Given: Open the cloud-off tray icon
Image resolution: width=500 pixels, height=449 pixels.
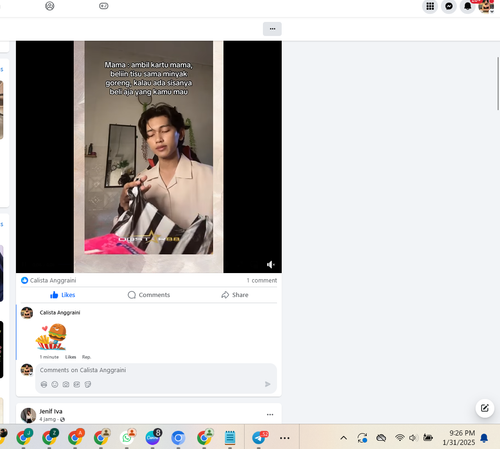Looking at the screenshot, I should tap(381, 438).
